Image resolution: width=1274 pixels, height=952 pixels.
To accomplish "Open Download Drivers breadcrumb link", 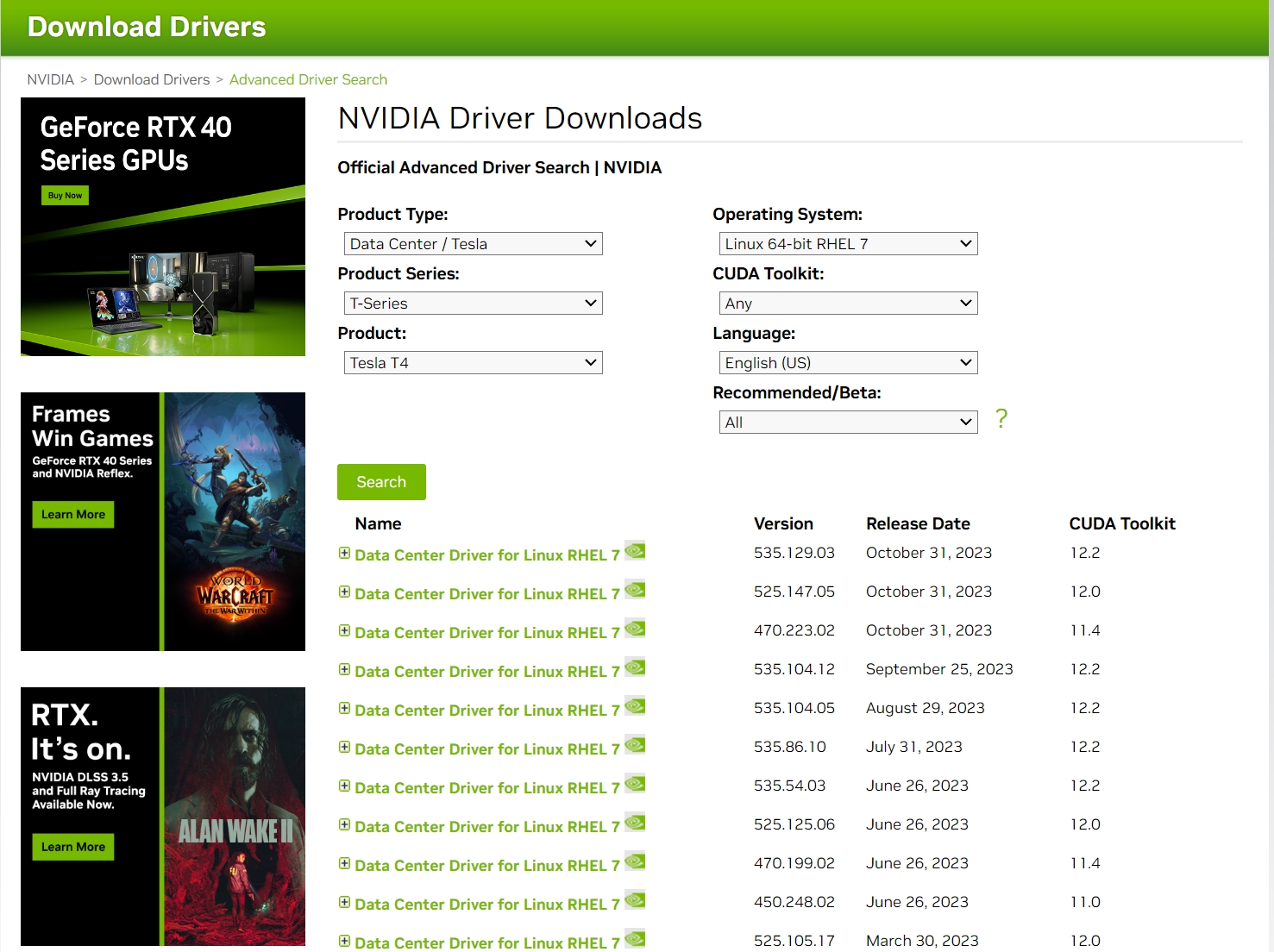I will click(152, 79).
